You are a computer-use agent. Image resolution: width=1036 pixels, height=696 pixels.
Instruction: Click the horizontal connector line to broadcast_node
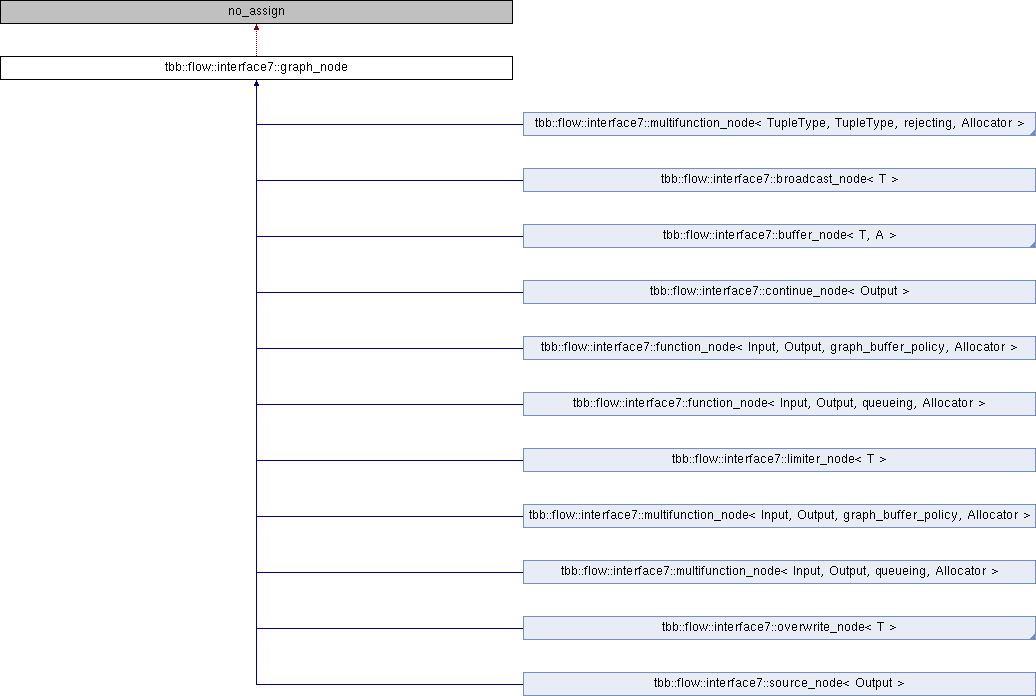click(x=390, y=180)
